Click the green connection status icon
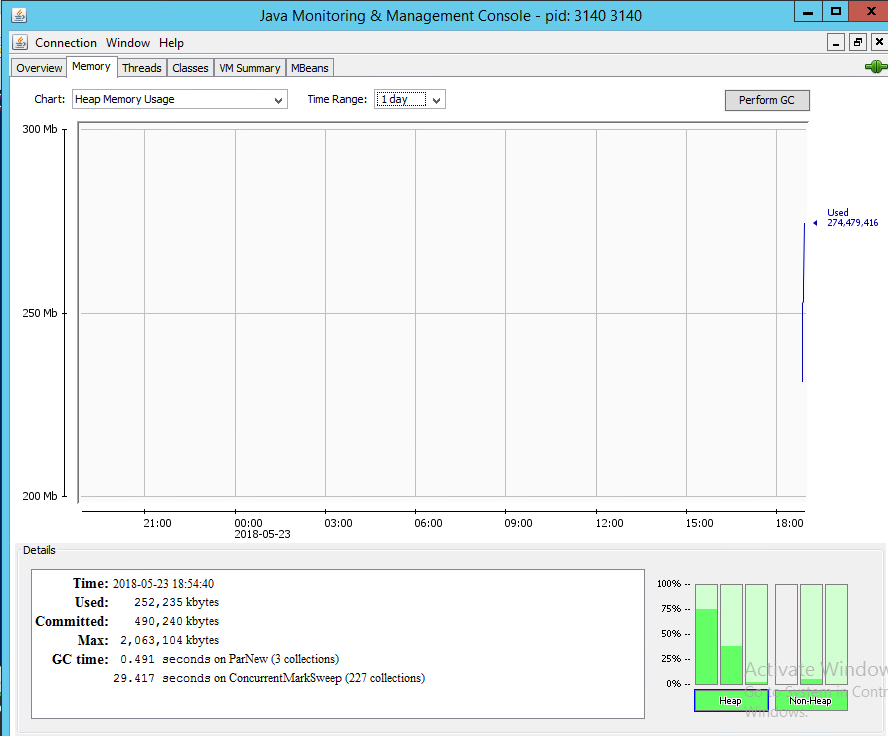The height and width of the screenshot is (736, 888). 876,67
